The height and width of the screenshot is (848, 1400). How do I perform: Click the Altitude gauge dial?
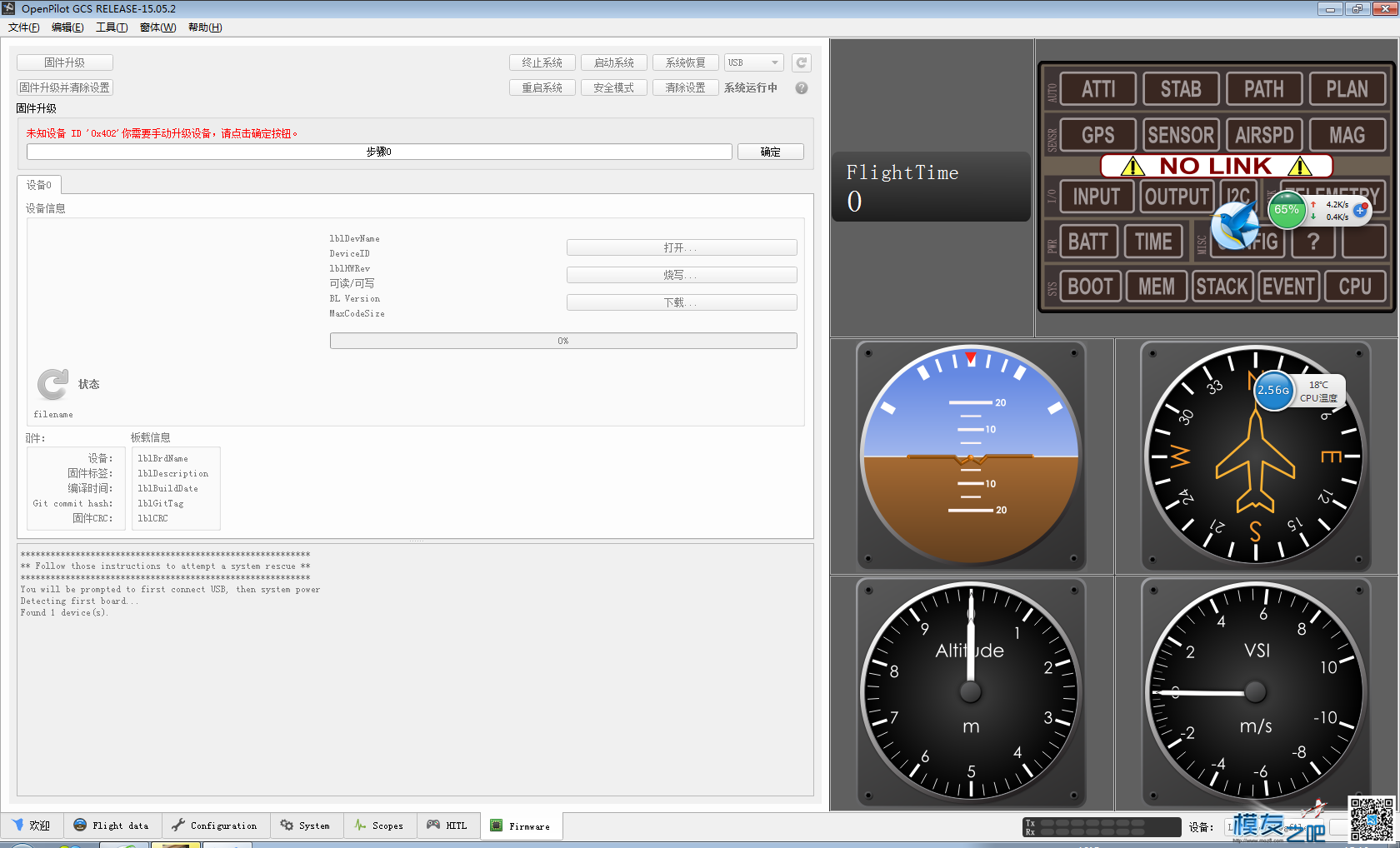click(x=971, y=691)
